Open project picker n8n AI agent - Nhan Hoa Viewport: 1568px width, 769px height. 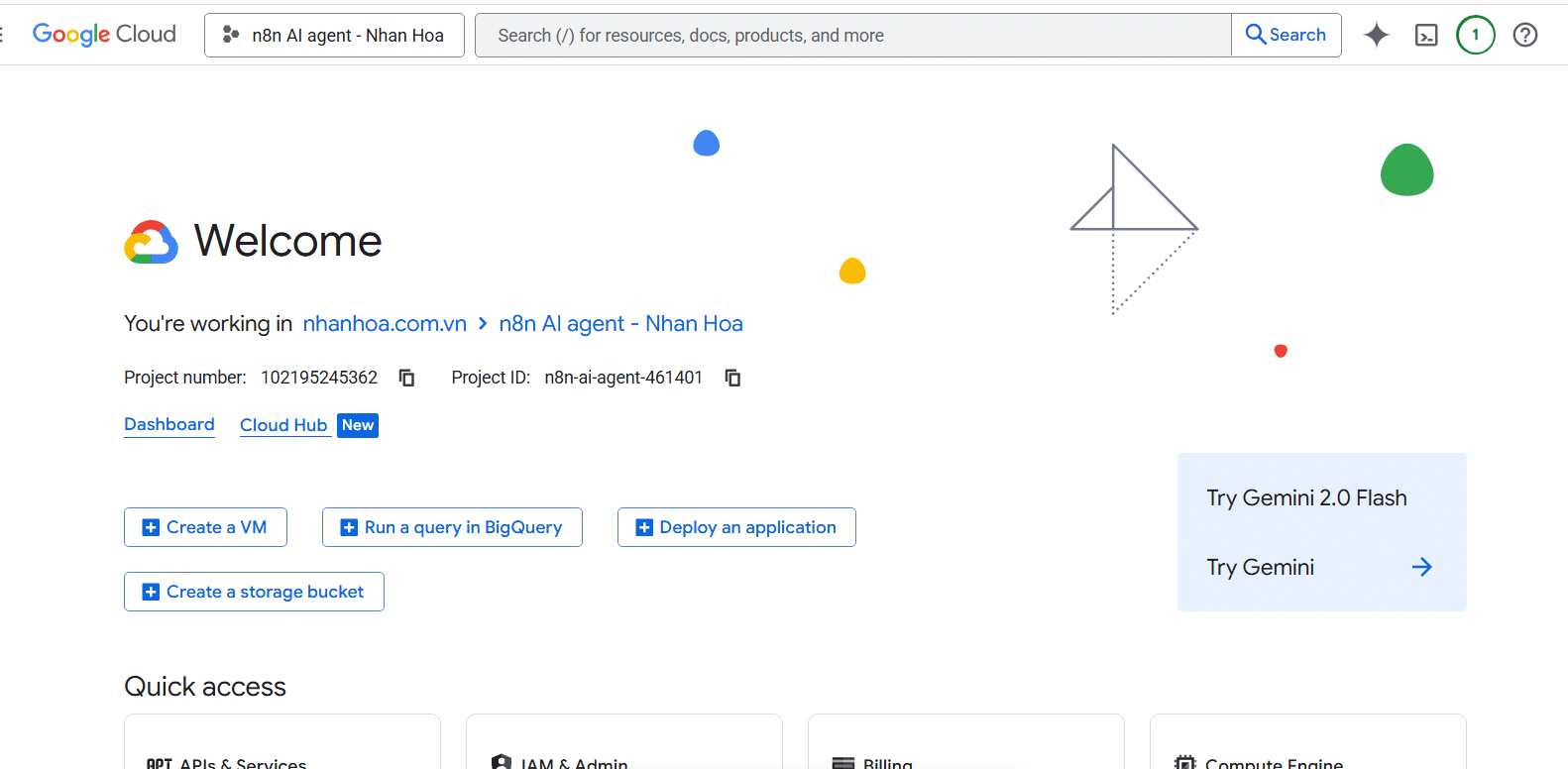click(334, 35)
